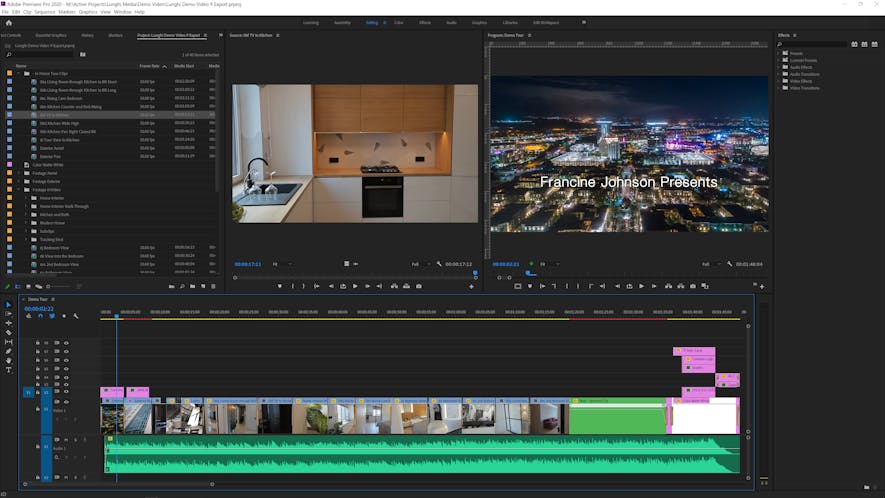Toggle timeline snapping magnet icon
Screen dimensions: 885x498
[x=40, y=316]
